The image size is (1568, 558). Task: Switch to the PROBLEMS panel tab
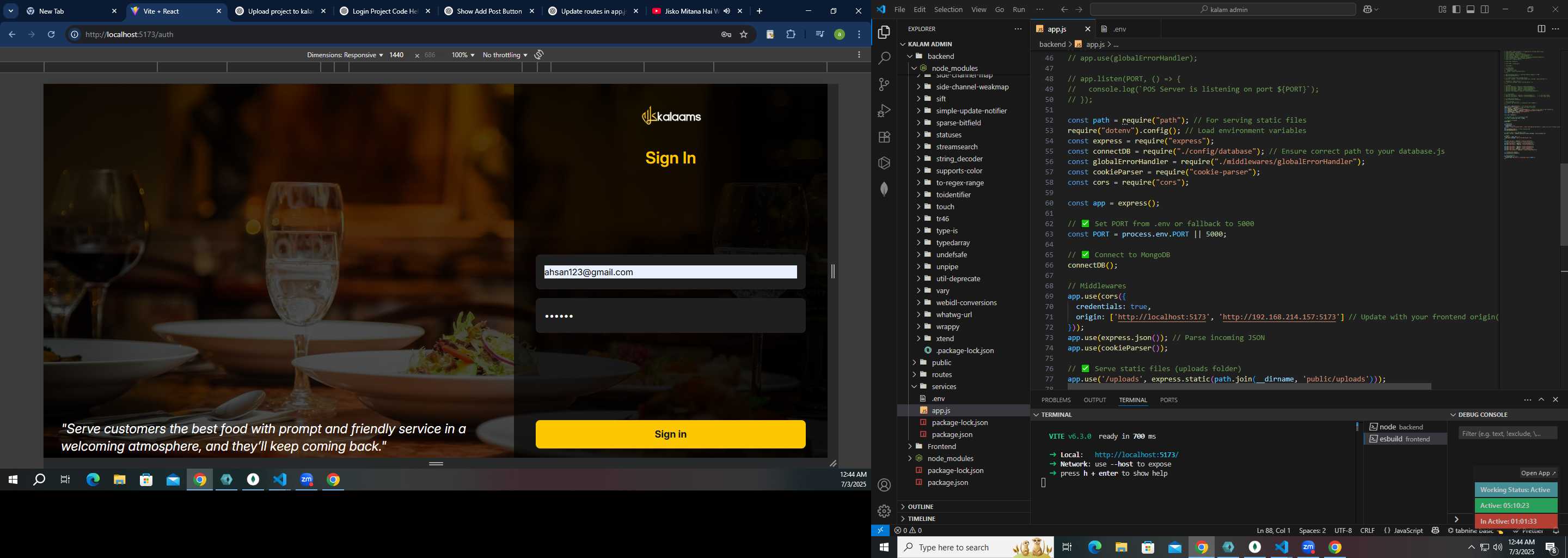(x=1056, y=400)
